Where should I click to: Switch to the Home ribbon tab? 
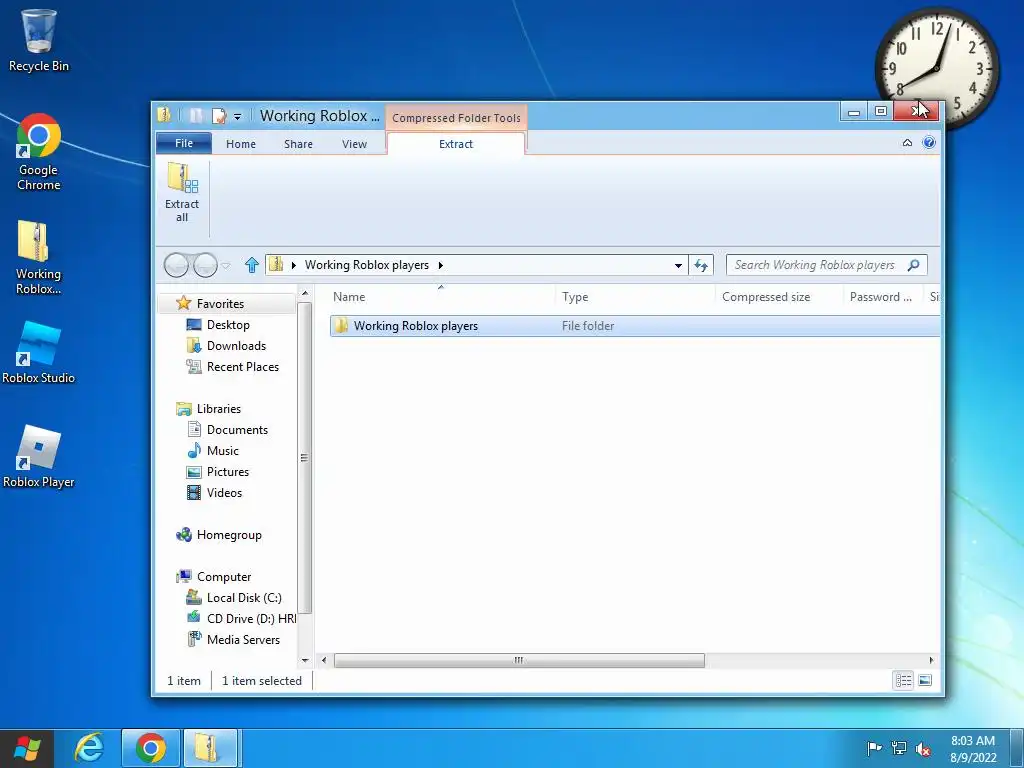click(241, 144)
